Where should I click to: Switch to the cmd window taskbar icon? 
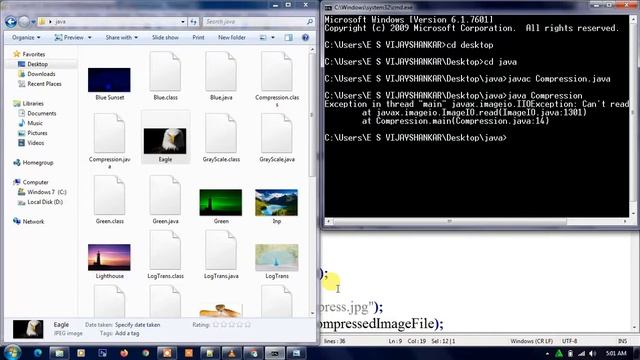(x=275, y=353)
